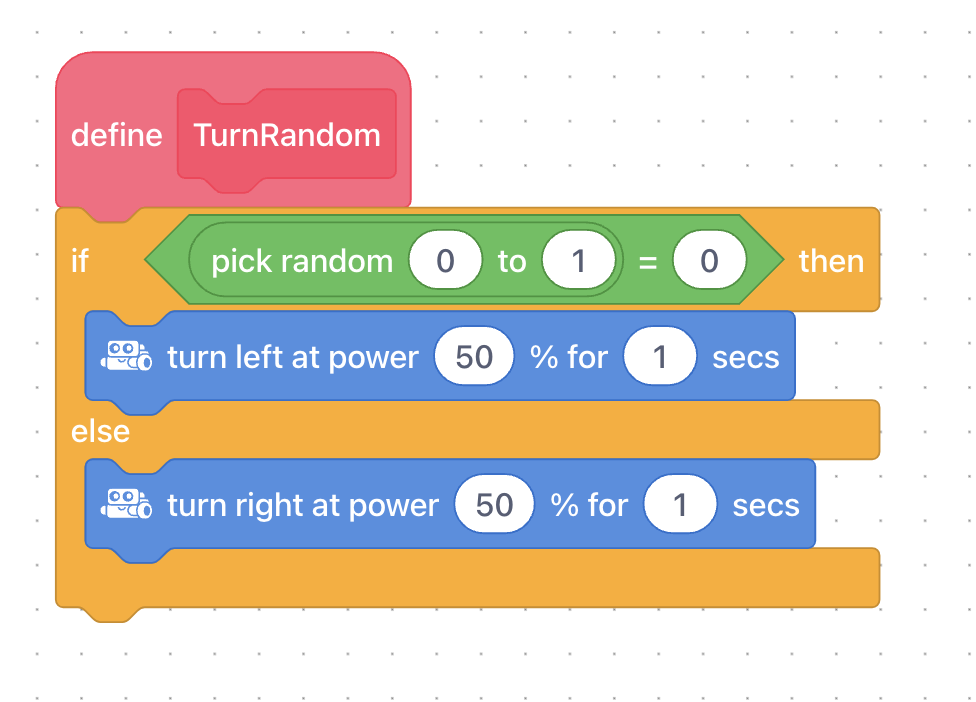976x702 pixels.
Task: Edit the equals comparison value 0
Action: pos(709,260)
